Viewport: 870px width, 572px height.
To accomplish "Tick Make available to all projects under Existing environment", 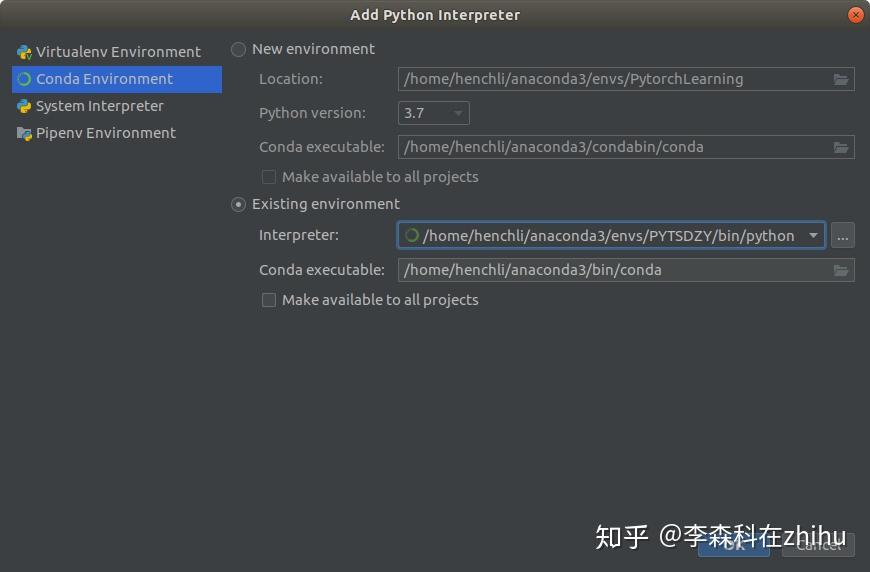I will click(x=269, y=300).
